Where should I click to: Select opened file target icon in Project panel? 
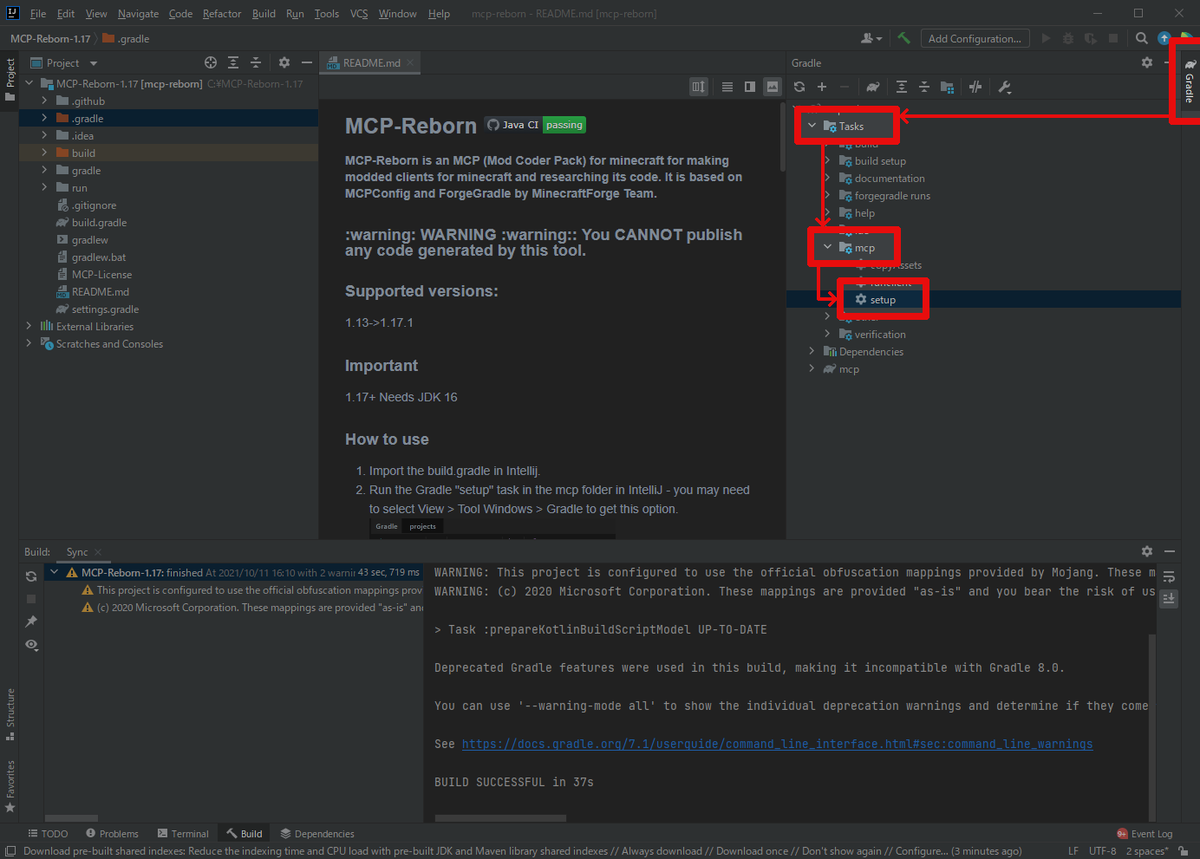tap(210, 62)
